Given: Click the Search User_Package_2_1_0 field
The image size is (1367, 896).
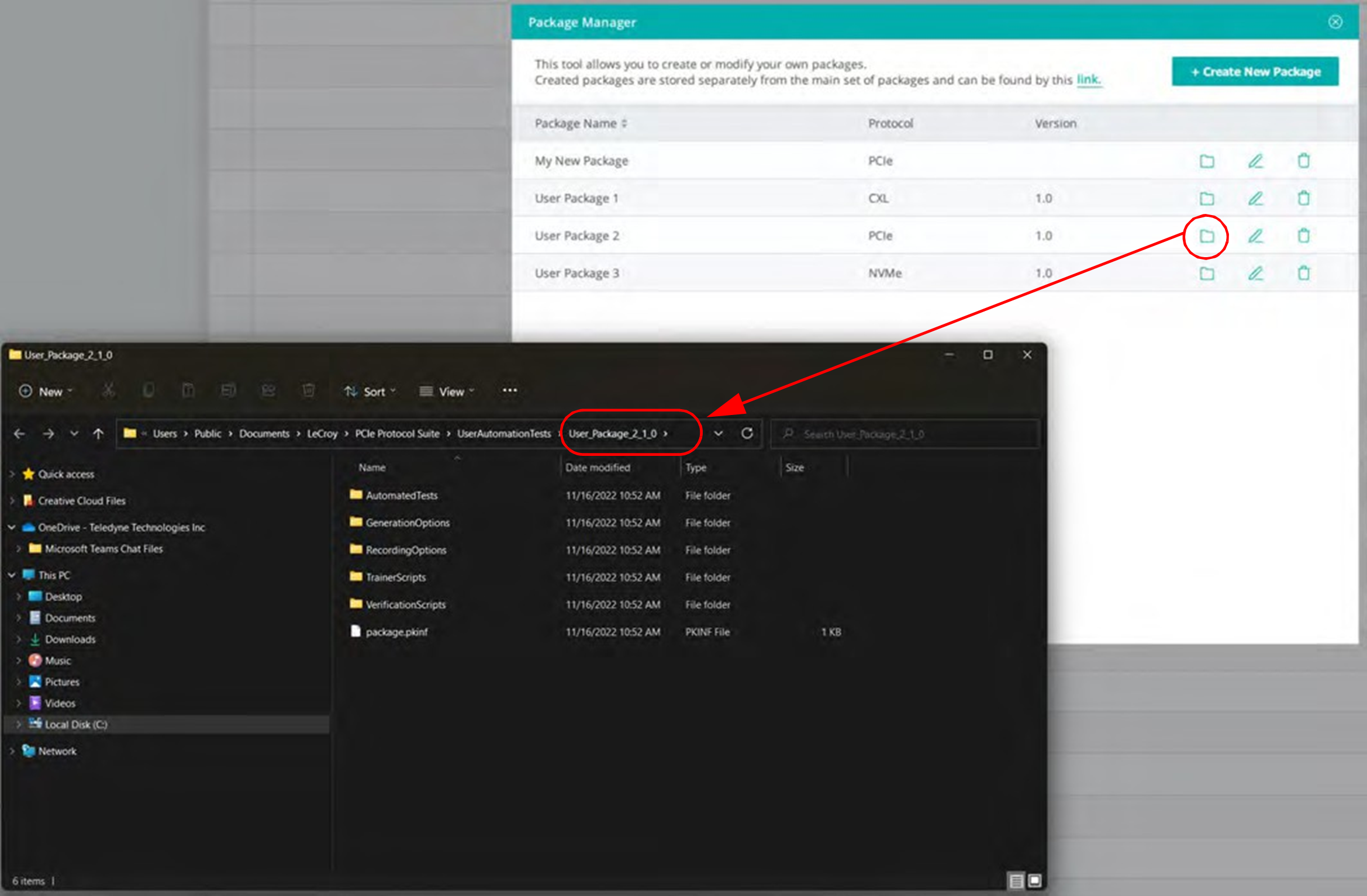Looking at the screenshot, I should 905,434.
